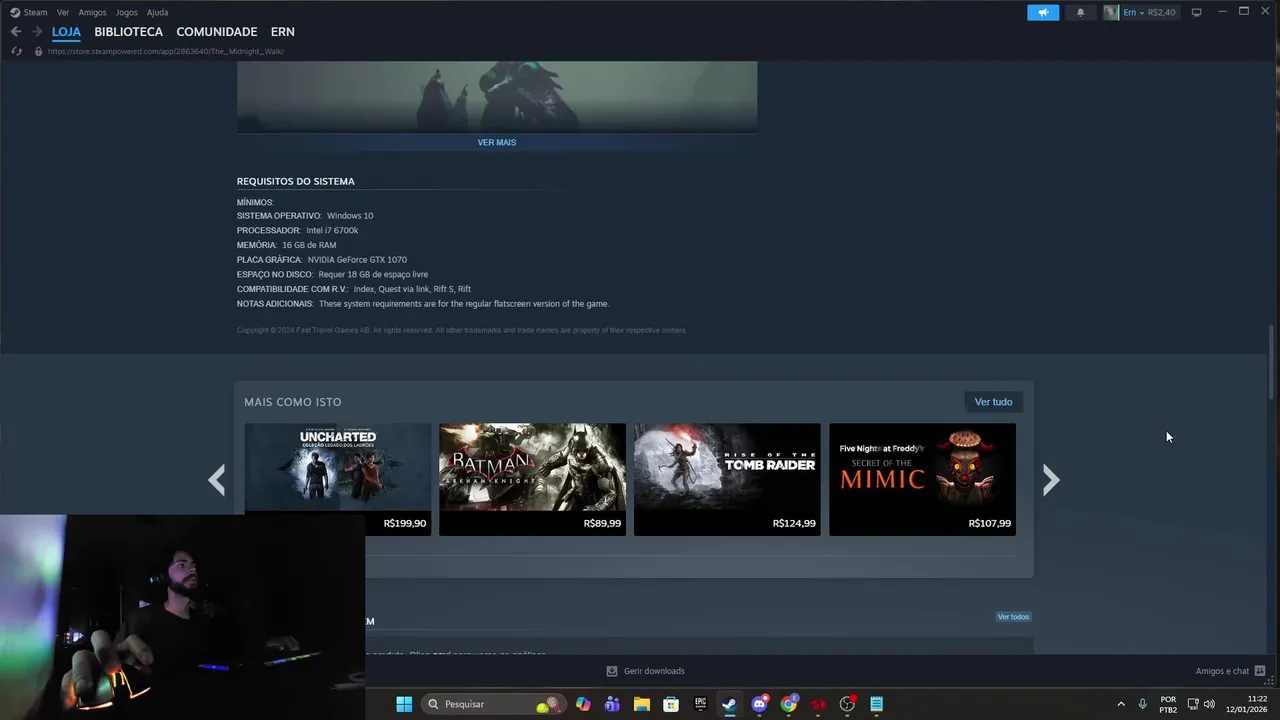Click the Steam logo in title bar
The height and width of the screenshot is (720, 1280).
[15, 12]
